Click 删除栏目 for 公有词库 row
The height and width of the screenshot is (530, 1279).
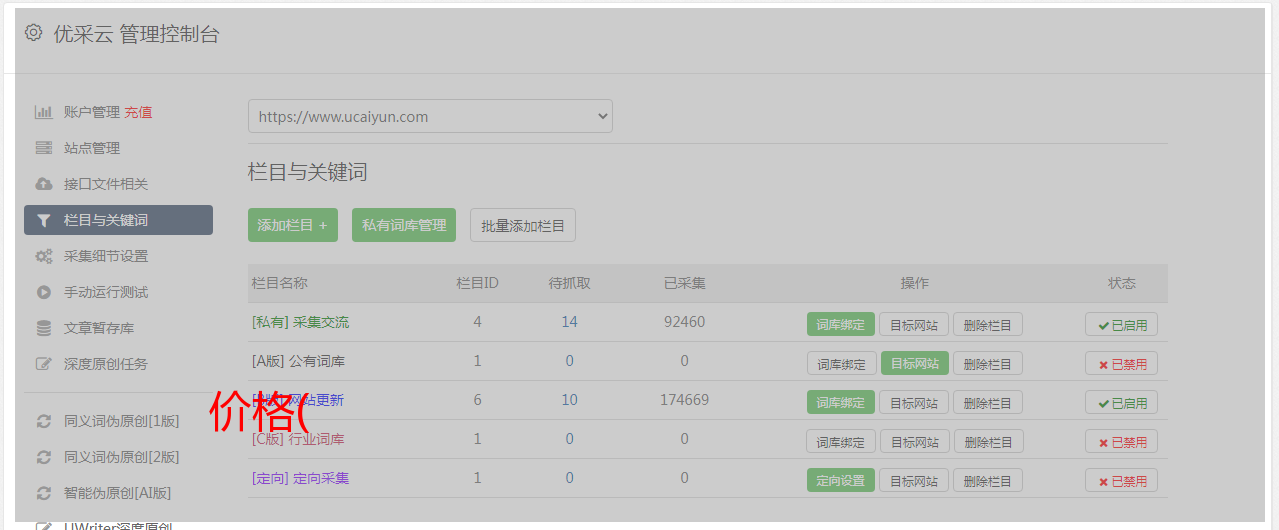tap(988, 363)
